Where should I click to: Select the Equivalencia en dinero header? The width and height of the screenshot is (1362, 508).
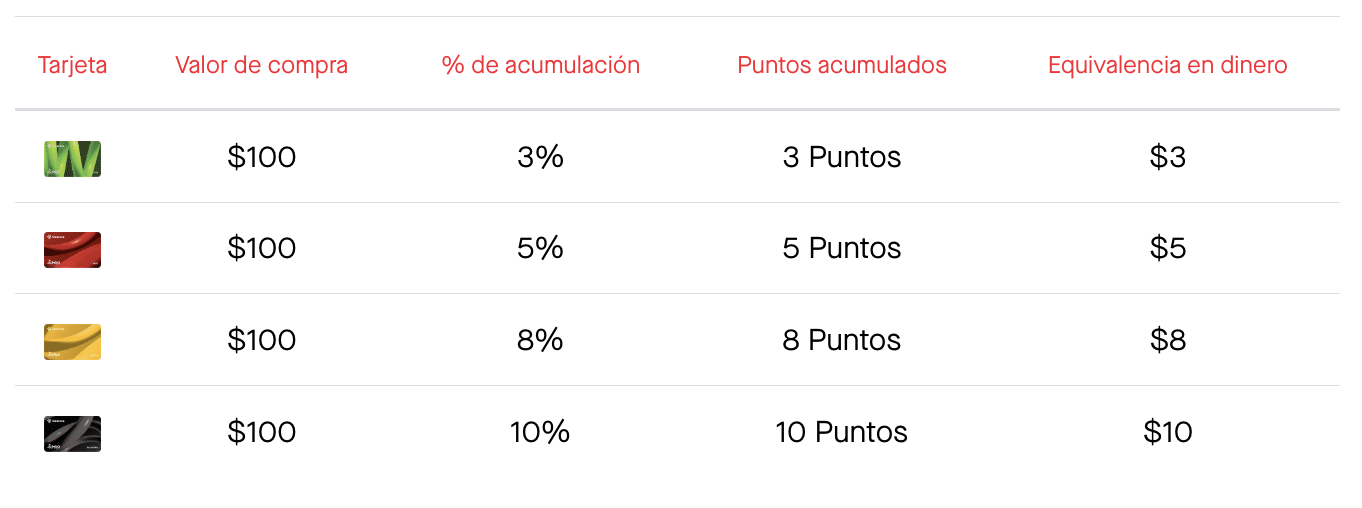click(1168, 65)
